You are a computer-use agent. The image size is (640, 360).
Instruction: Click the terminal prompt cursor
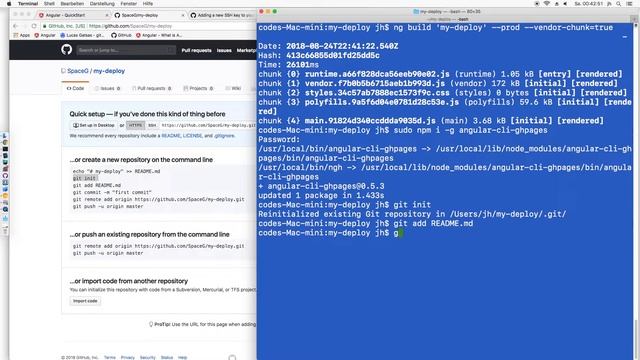coord(401,233)
